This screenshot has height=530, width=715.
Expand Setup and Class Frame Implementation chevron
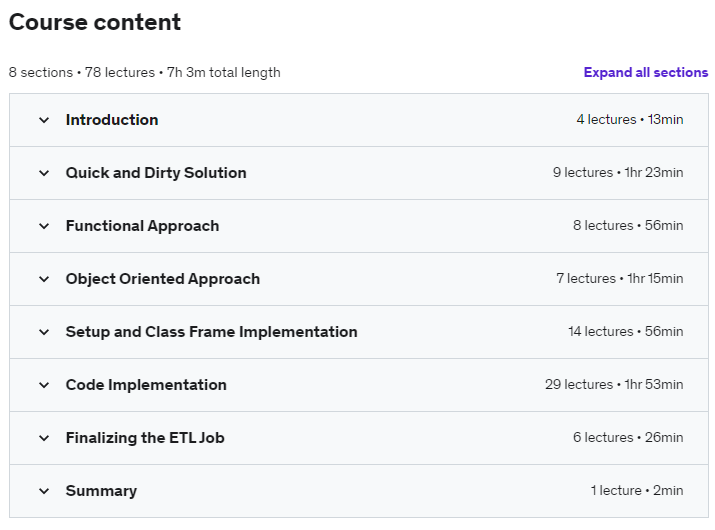click(x=44, y=332)
